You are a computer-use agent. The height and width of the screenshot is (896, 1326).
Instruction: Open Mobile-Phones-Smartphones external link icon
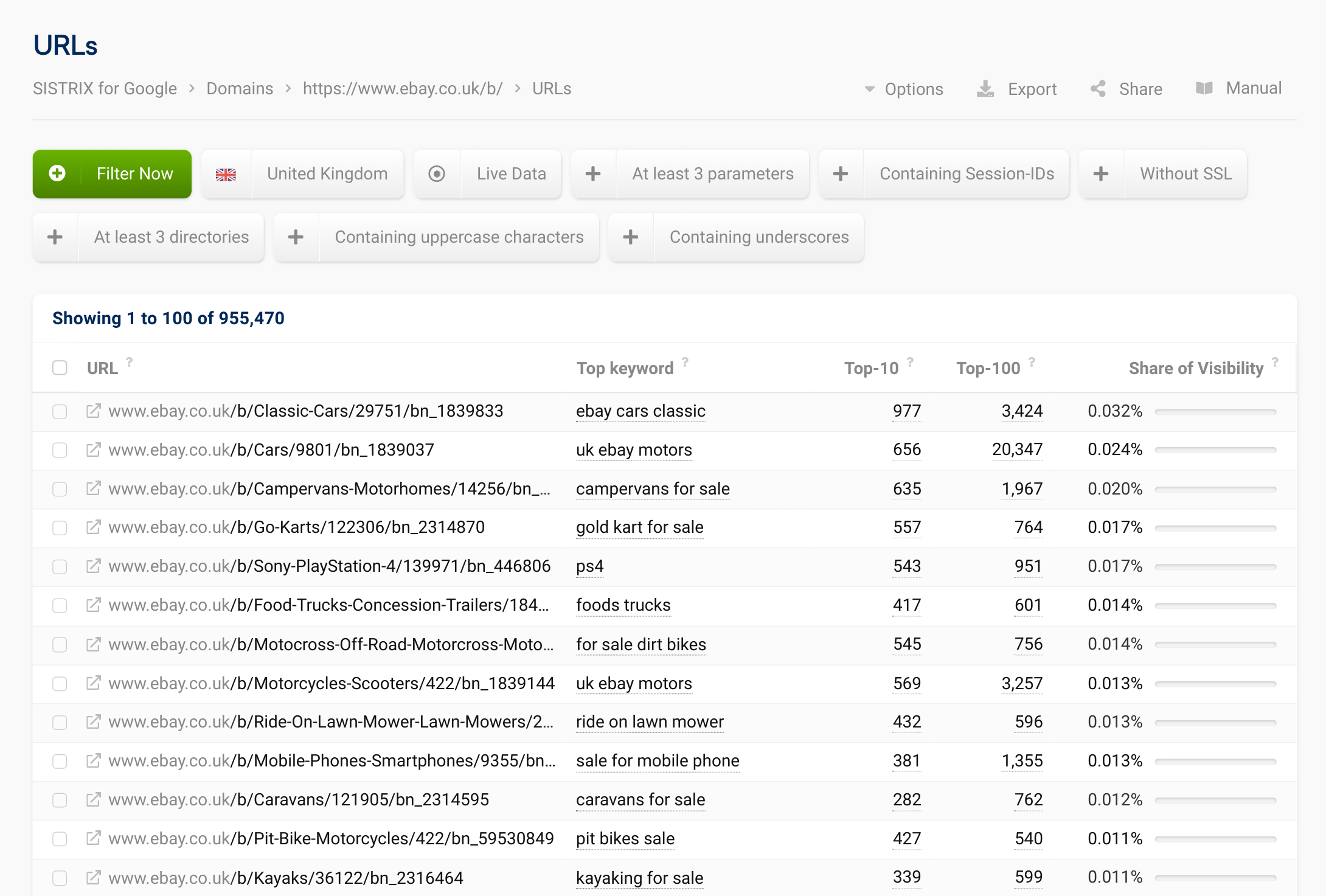click(93, 760)
